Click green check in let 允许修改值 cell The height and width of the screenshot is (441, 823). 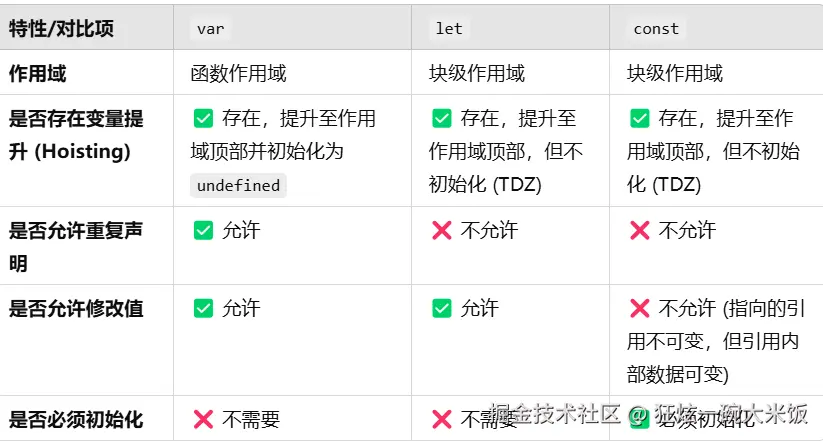tap(441, 309)
